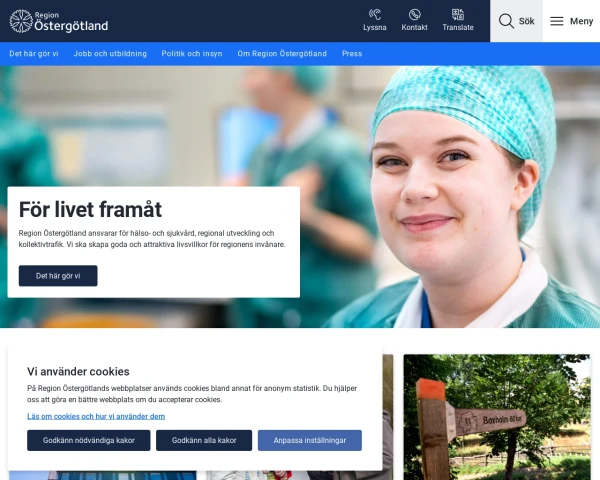600x480 pixels.
Task: Open the Translate language icon
Action: tap(458, 20)
